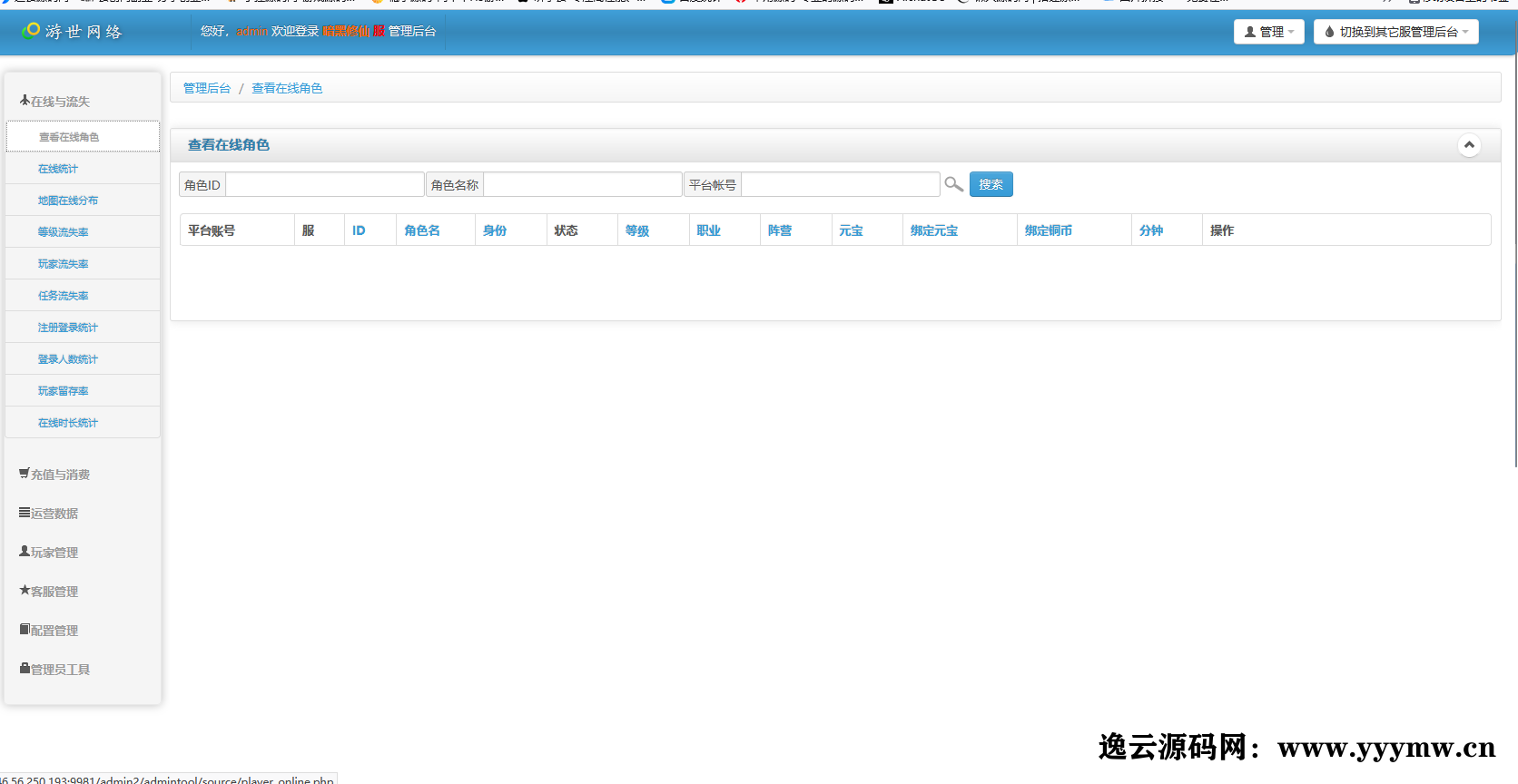Sort table by 绑定元宝 column
The width and height of the screenshot is (1518, 784).
(934, 230)
